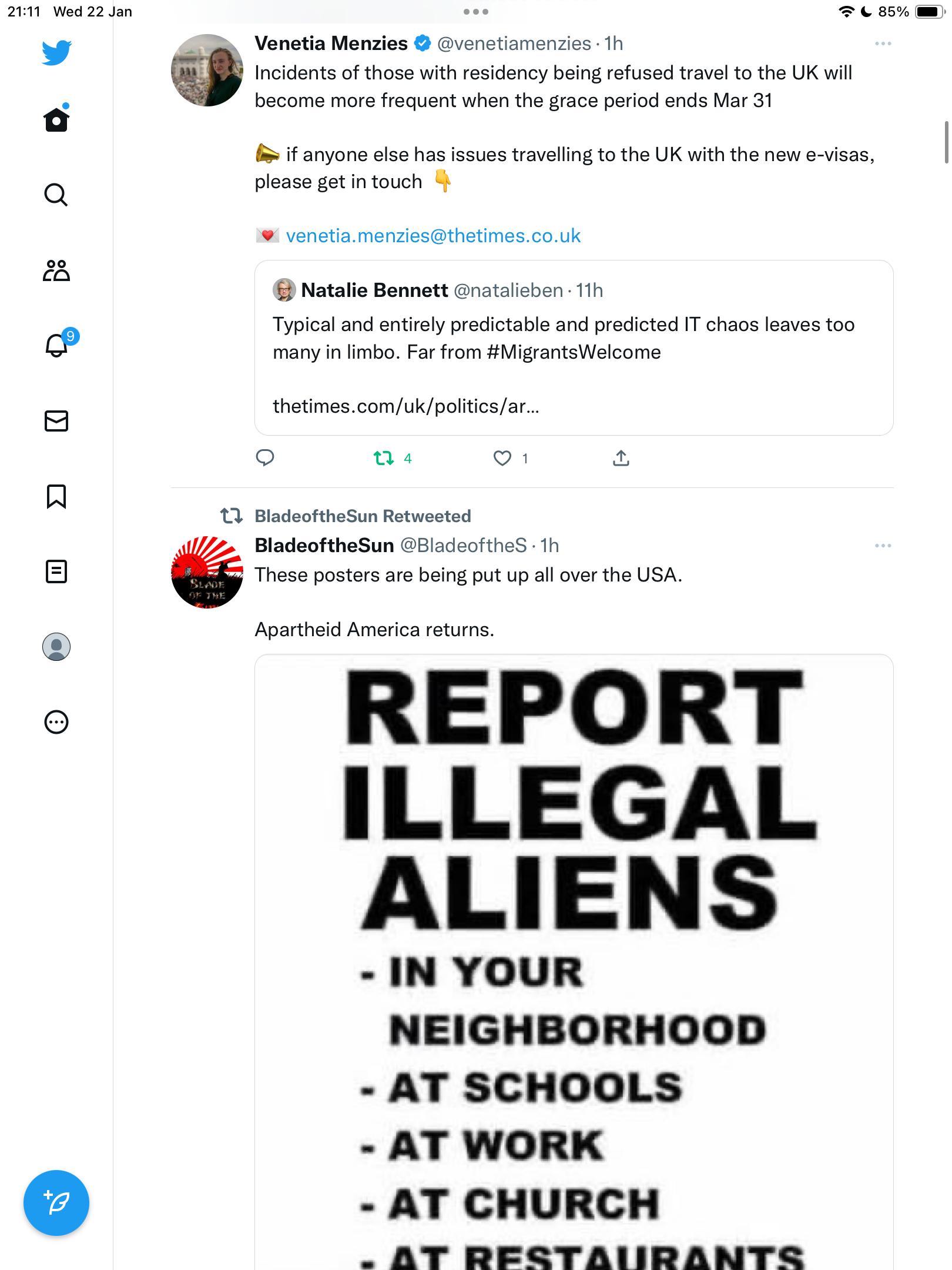The width and height of the screenshot is (952, 1270).
Task: Expand More options circle in sidebar
Action: coord(56,722)
